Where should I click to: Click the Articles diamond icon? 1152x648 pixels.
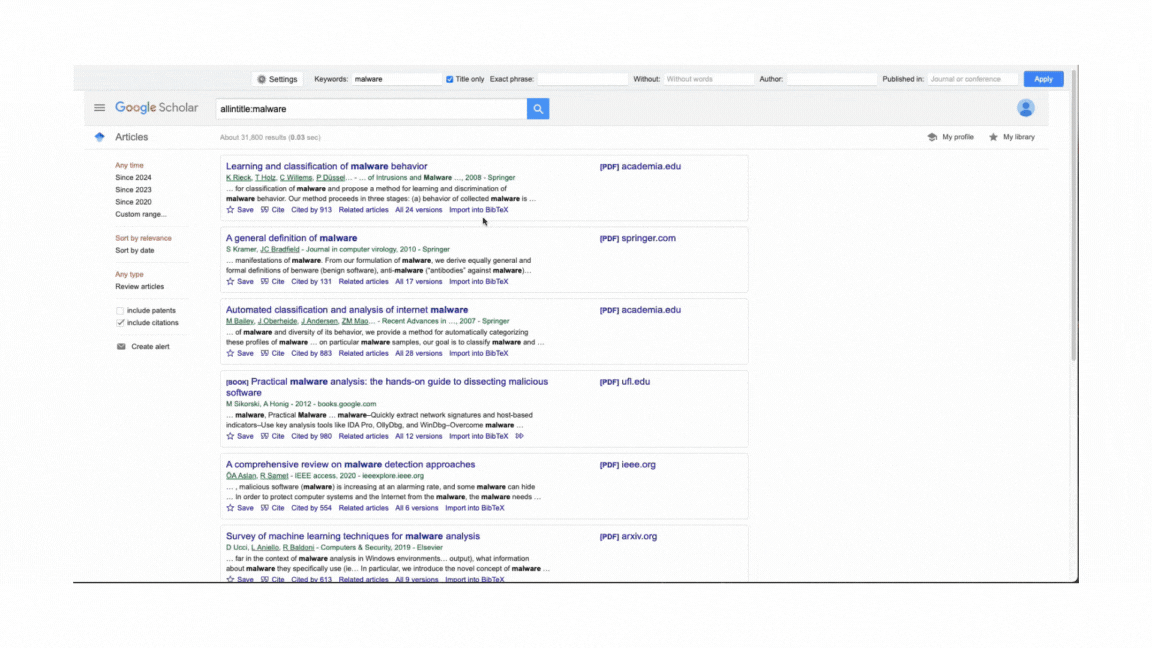tap(100, 137)
